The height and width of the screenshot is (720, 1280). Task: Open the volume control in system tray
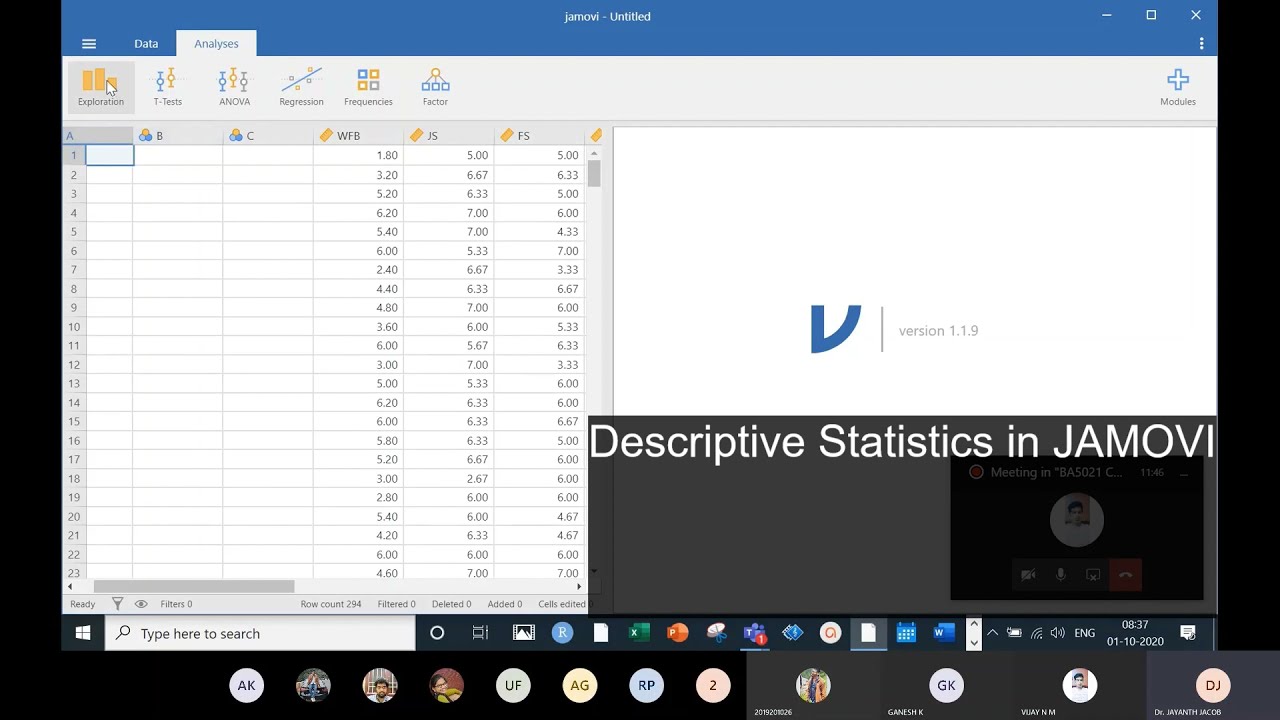(1058, 633)
